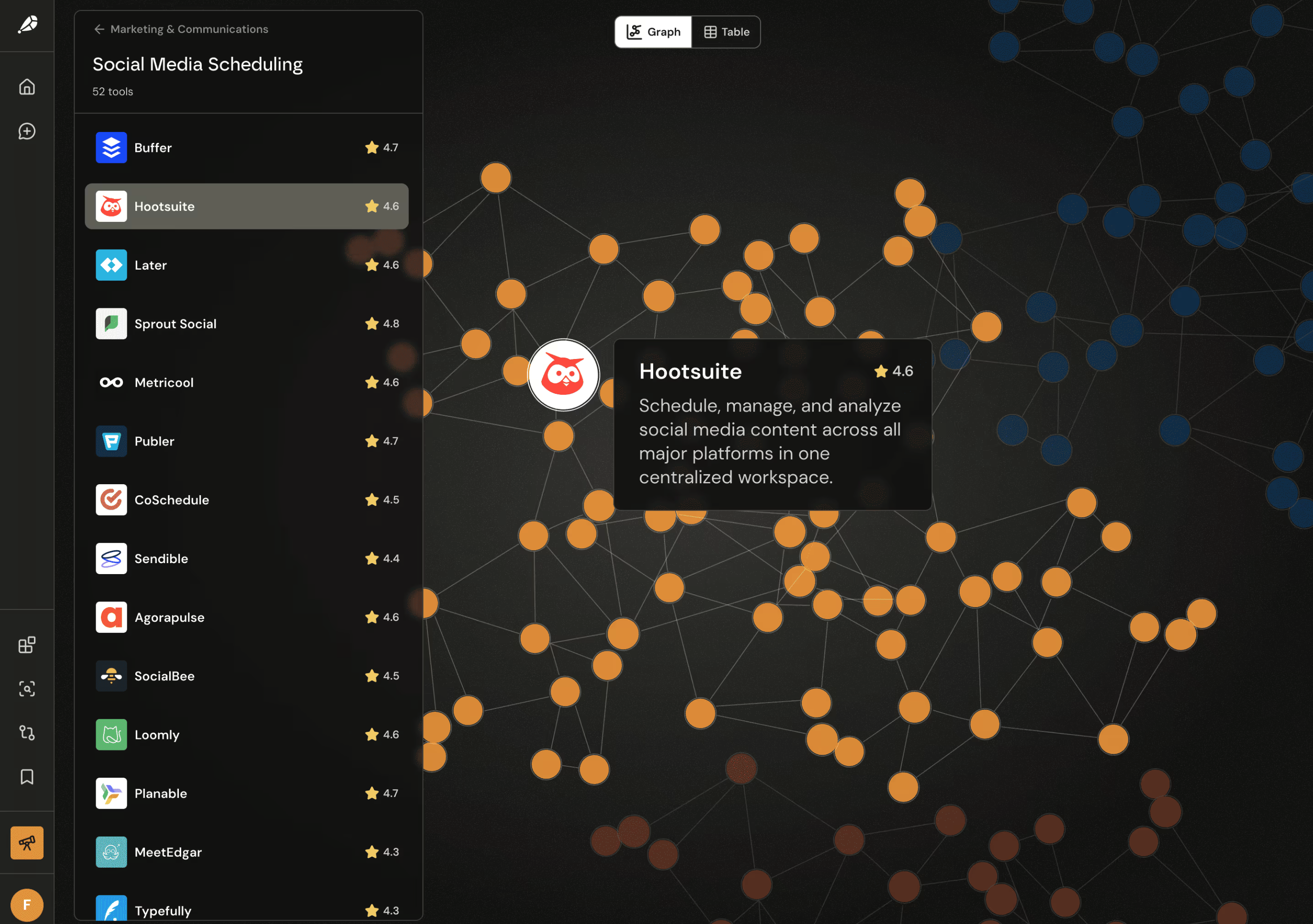Click the Buffer logo icon
1313x924 pixels.
111,148
